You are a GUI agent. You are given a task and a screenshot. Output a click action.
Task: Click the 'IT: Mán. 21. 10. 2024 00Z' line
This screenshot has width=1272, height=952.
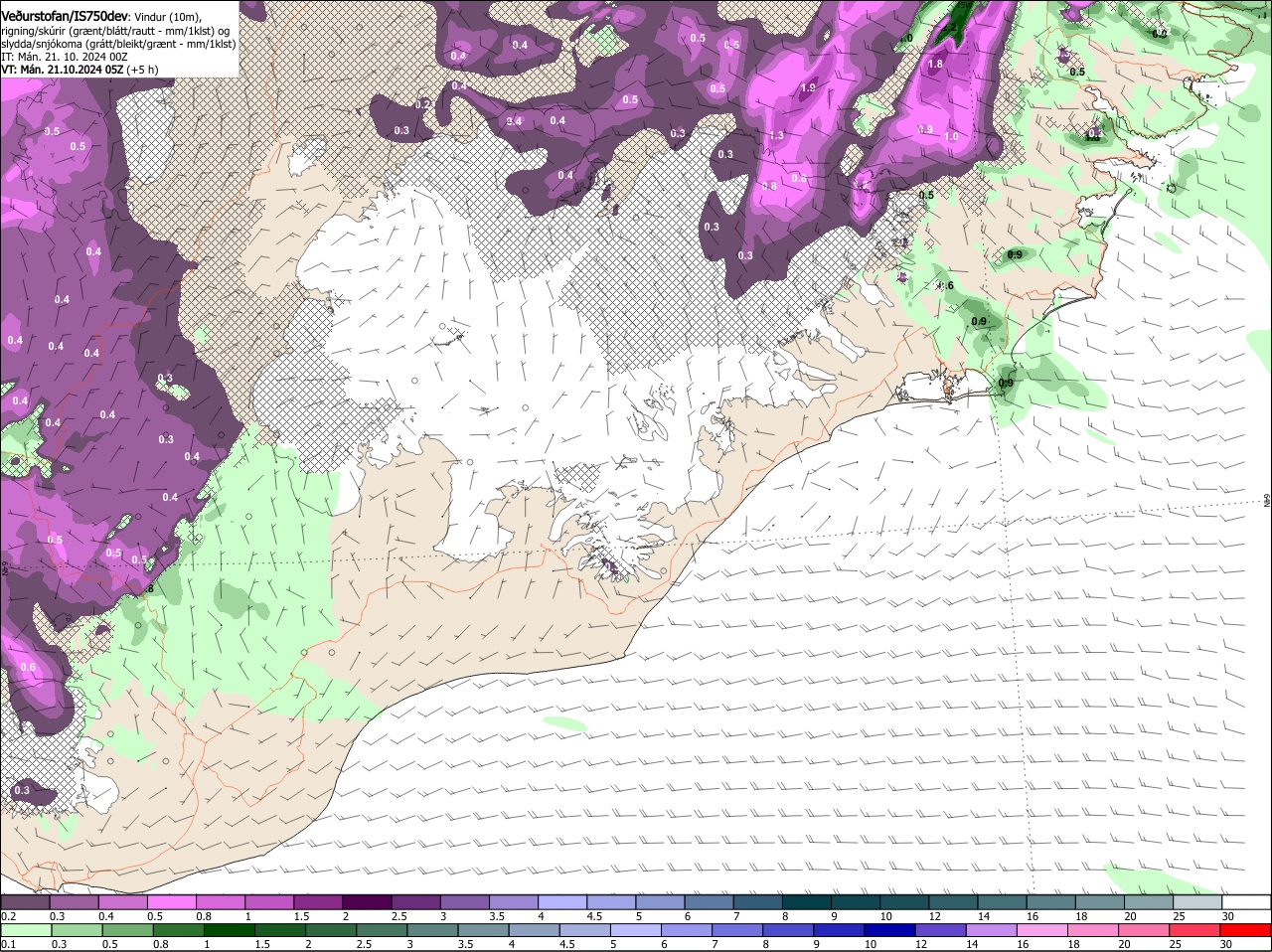pos(65,57)
